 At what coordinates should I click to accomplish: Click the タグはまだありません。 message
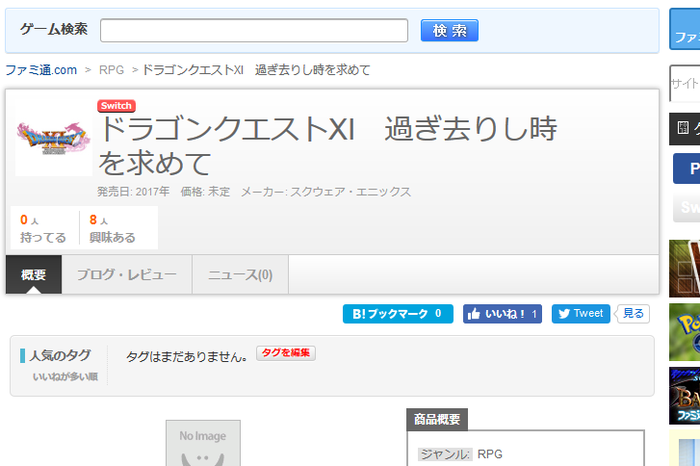(187, 357)
